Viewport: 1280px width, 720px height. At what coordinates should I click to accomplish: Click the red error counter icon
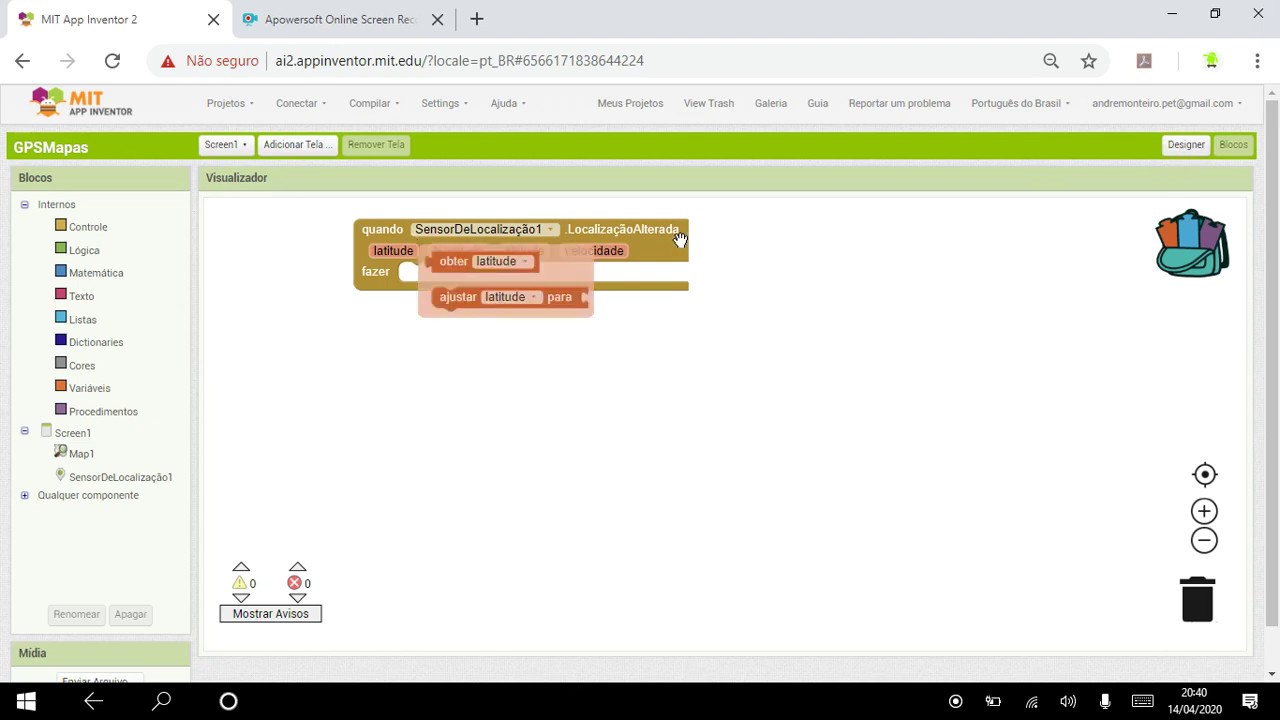coord(294,583)
